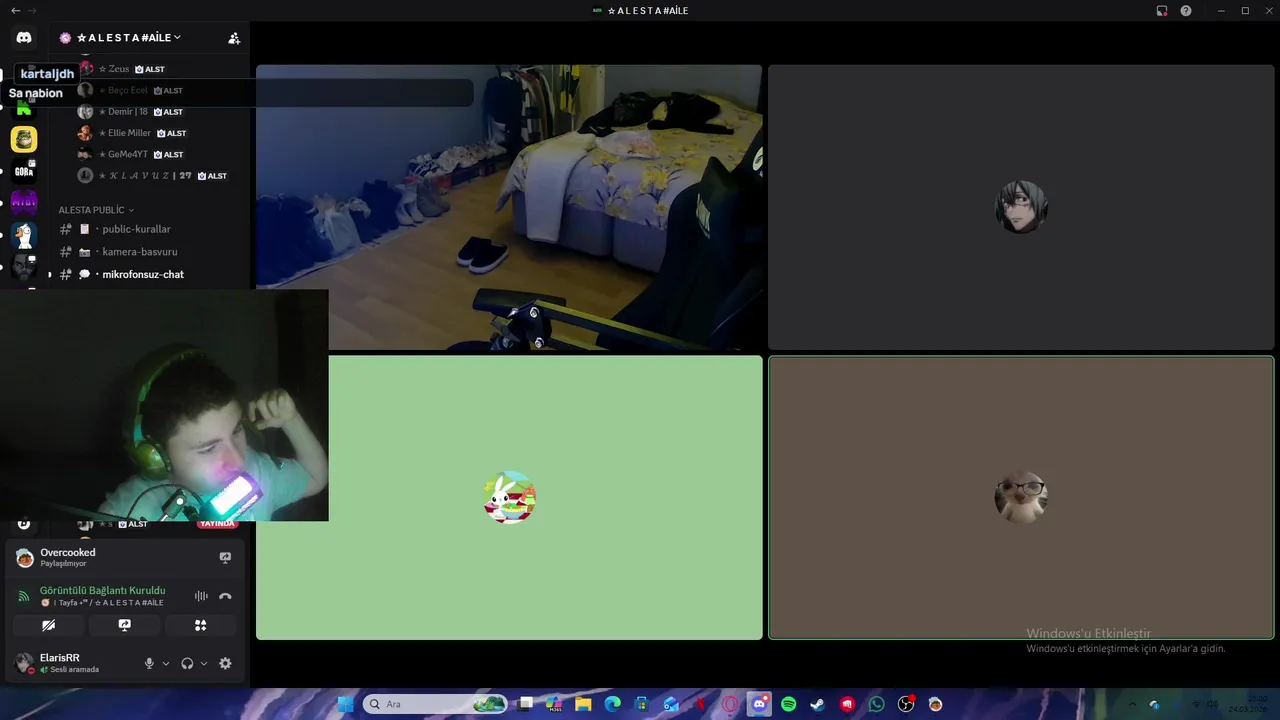
Task: Open the bearded man server icon
Action: click(x=24, y=267)
